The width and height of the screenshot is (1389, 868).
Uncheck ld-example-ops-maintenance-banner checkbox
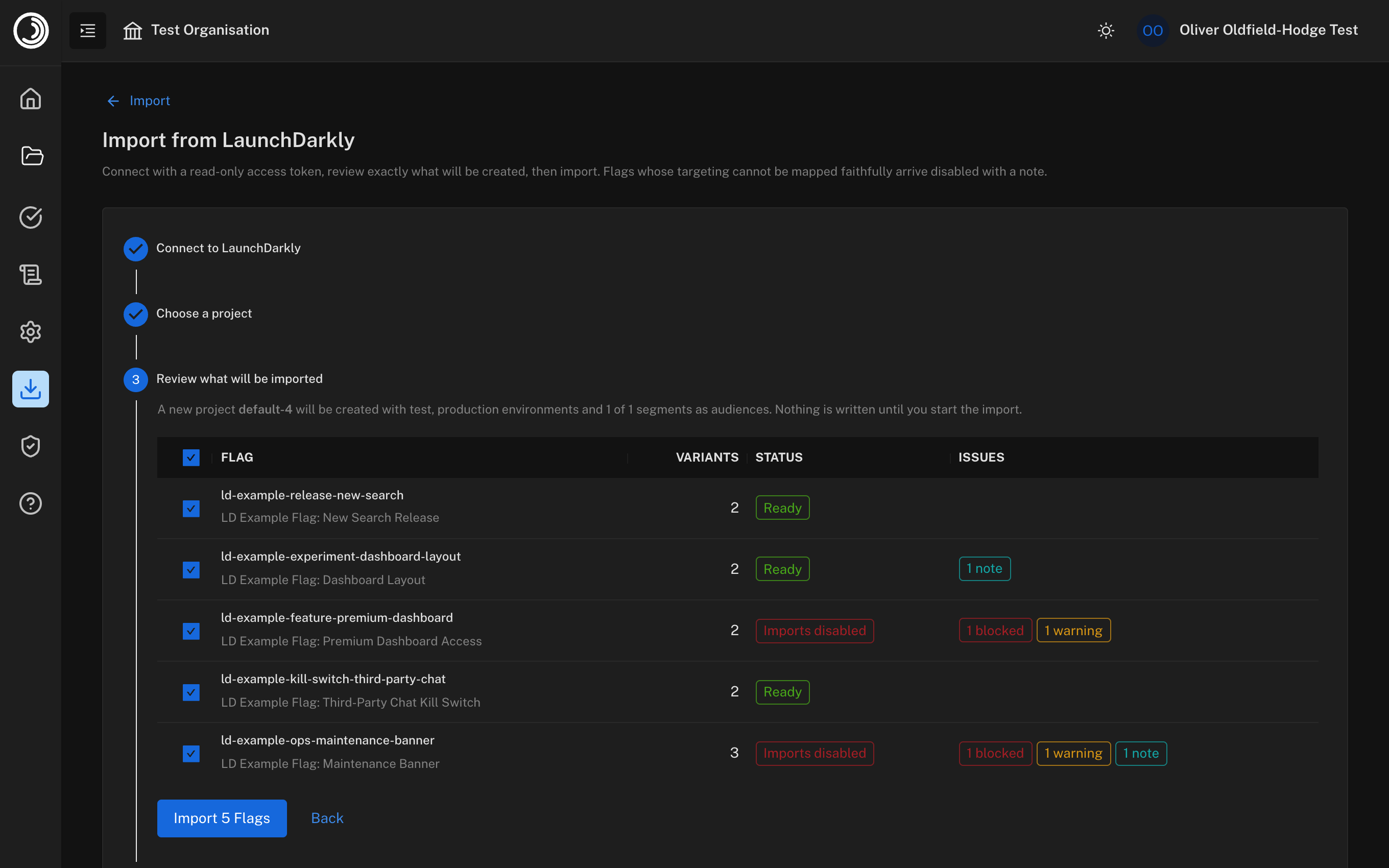point(191,754)
